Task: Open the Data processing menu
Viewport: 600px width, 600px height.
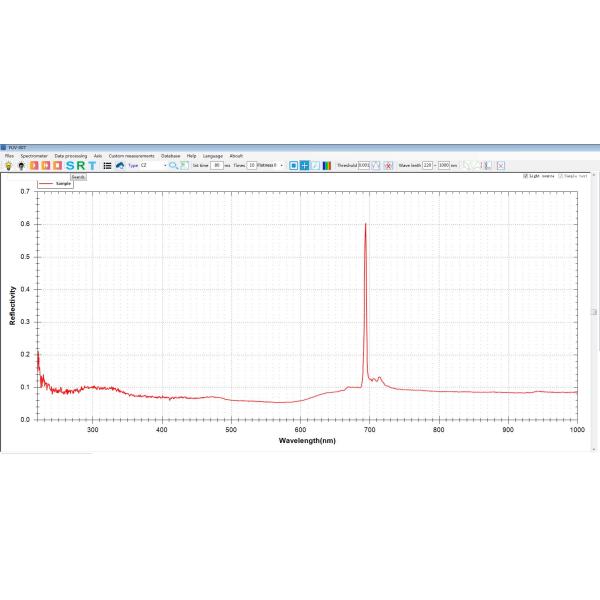Action: (x=71, y=156)
